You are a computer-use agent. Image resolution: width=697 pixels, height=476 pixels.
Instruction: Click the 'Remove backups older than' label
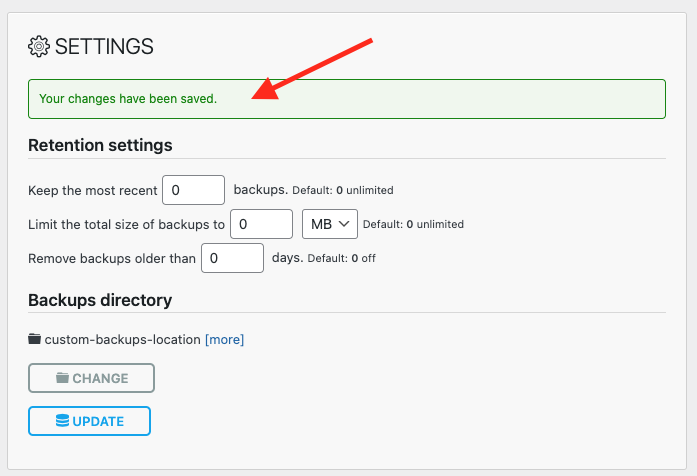pos(112,258)
